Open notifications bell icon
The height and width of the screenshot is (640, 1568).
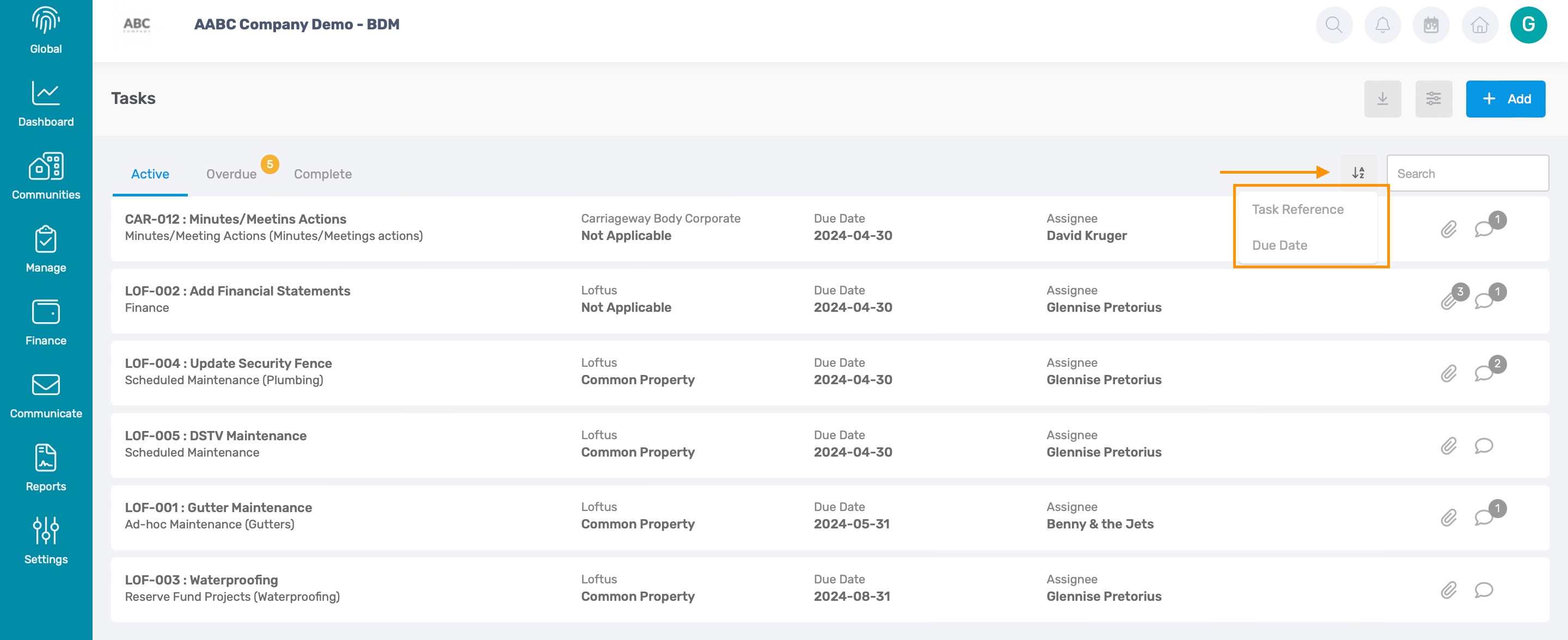[x=1382, y=25]
